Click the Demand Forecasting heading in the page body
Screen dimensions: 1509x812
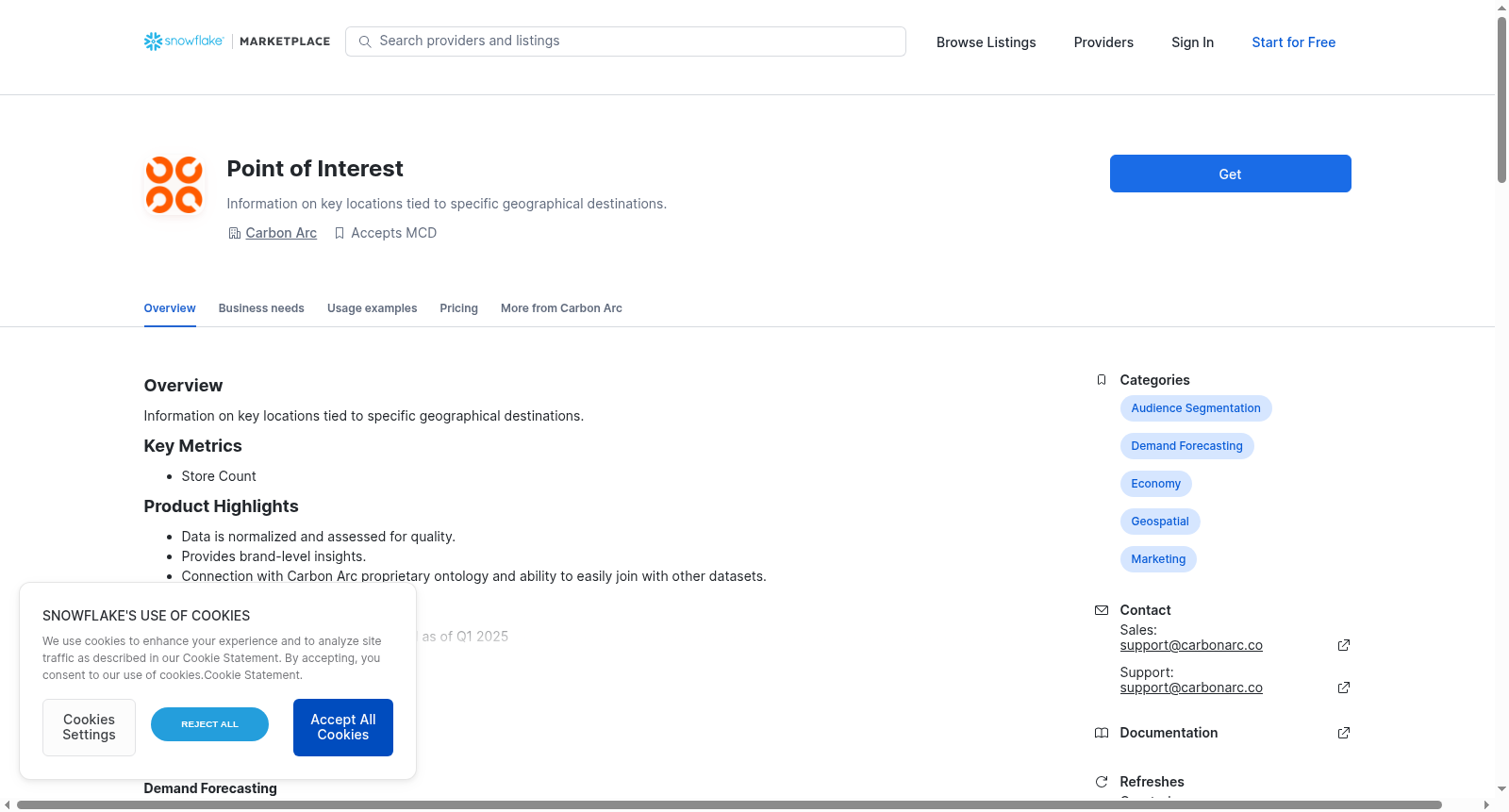pyautogui.click(x=210, y=788)
